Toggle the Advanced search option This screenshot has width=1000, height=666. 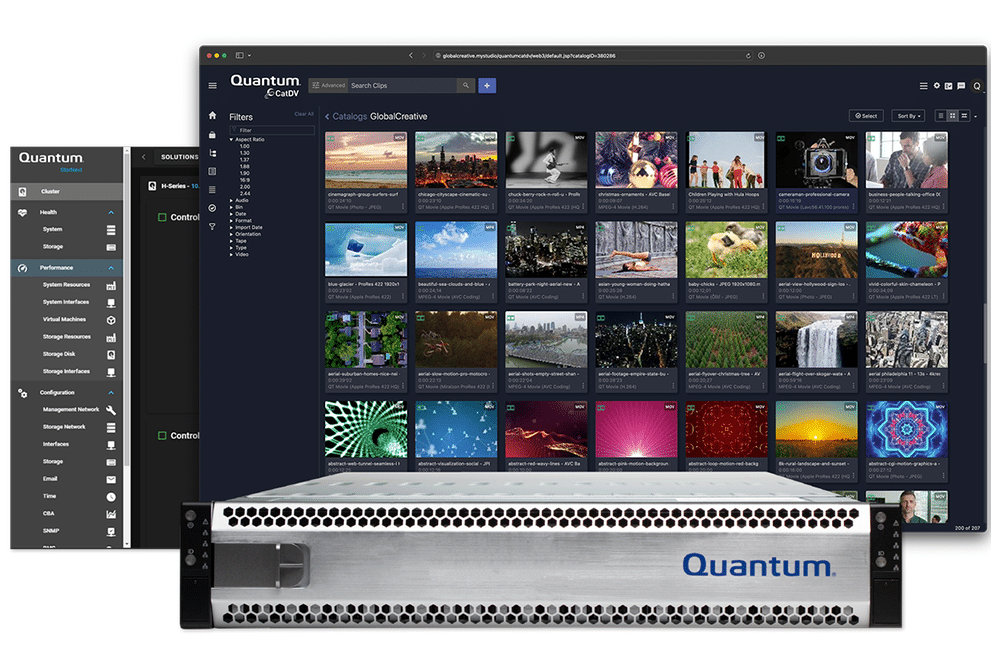[328, 84]
